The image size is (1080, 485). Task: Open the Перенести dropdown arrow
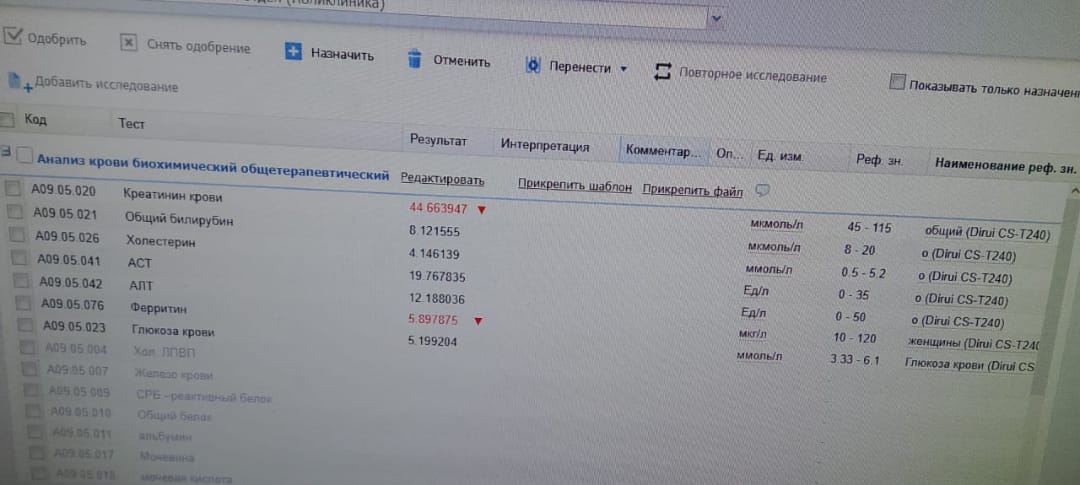[624, 69]
